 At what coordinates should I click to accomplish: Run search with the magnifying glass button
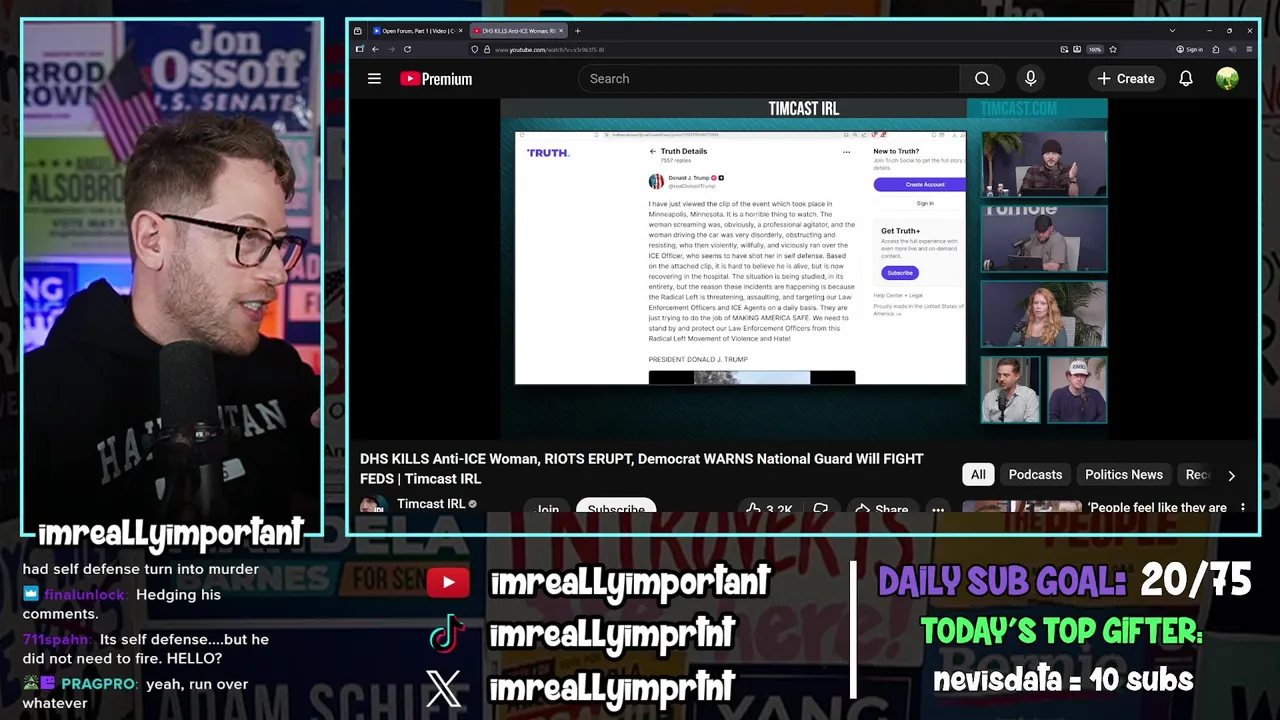982,79
